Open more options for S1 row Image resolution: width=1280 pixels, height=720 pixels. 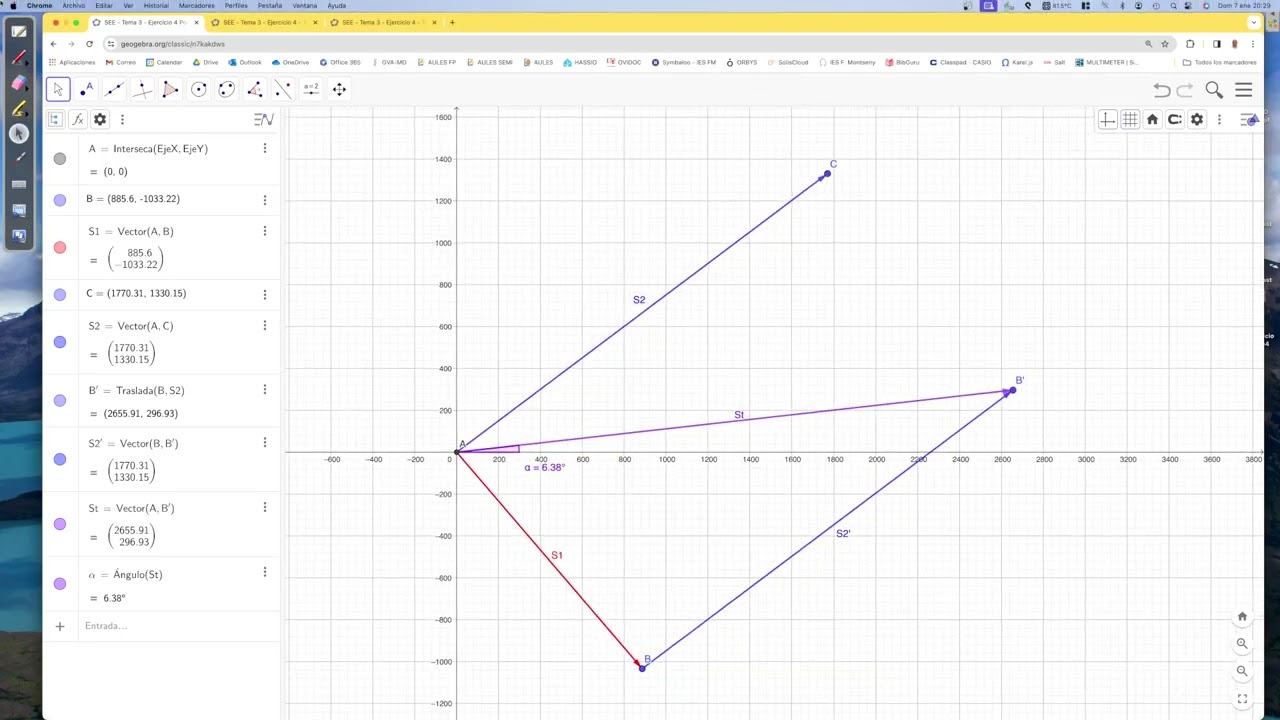coord(265,231)
